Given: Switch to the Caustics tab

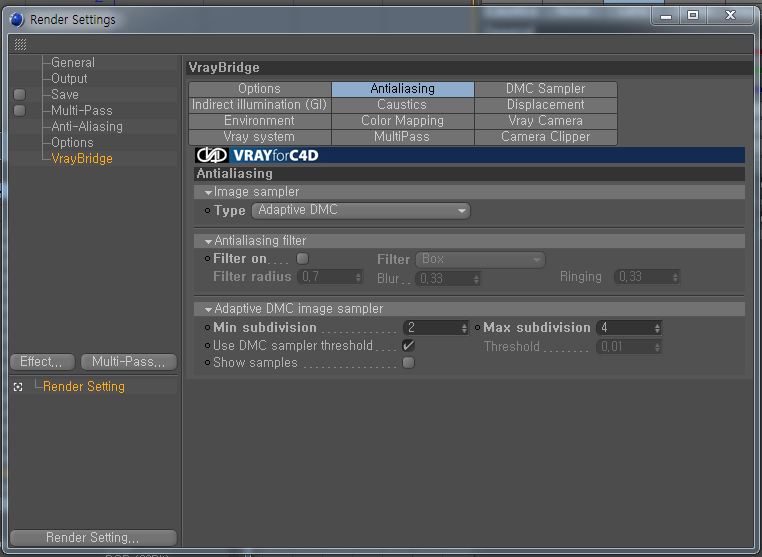Looking at the screenshot, I should click(403, 105).
